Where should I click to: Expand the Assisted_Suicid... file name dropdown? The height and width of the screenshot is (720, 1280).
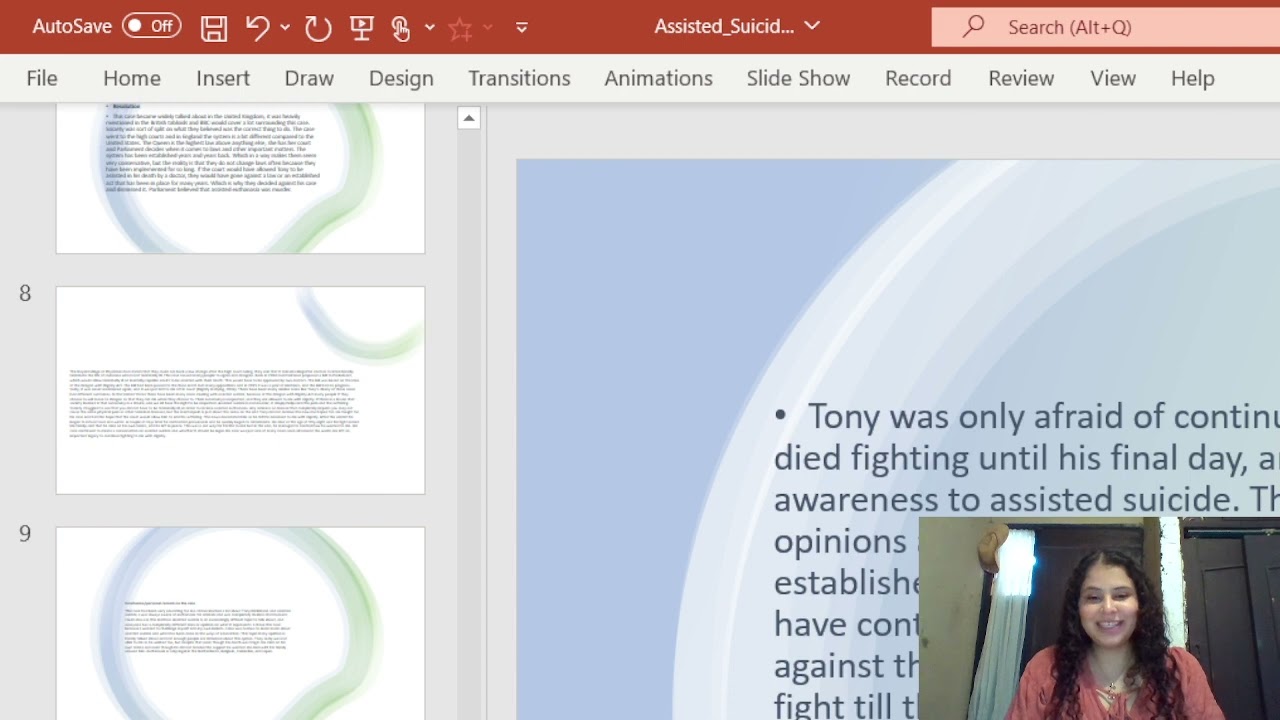pos(812,26)
